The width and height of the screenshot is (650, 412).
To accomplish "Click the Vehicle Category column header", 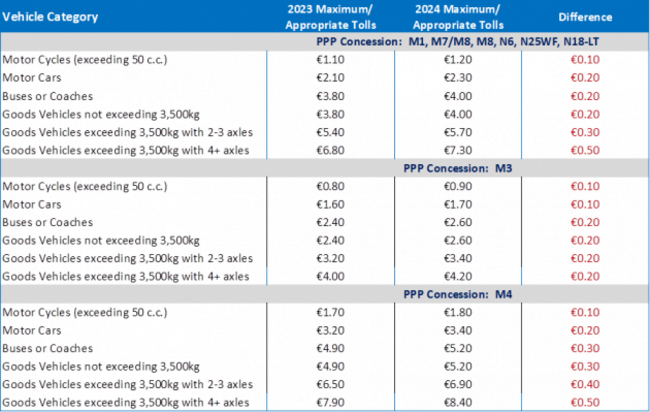I will pos(50,17).
